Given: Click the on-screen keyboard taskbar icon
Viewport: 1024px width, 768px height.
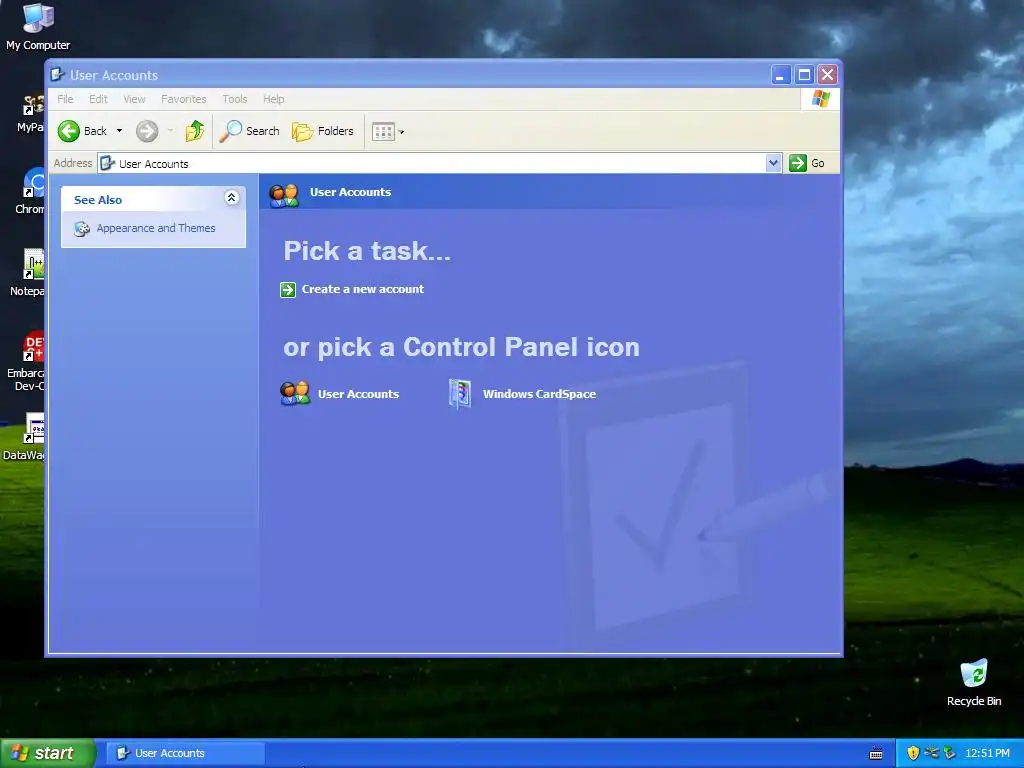Looking at the screenshot, I should [x=876, y=754].
